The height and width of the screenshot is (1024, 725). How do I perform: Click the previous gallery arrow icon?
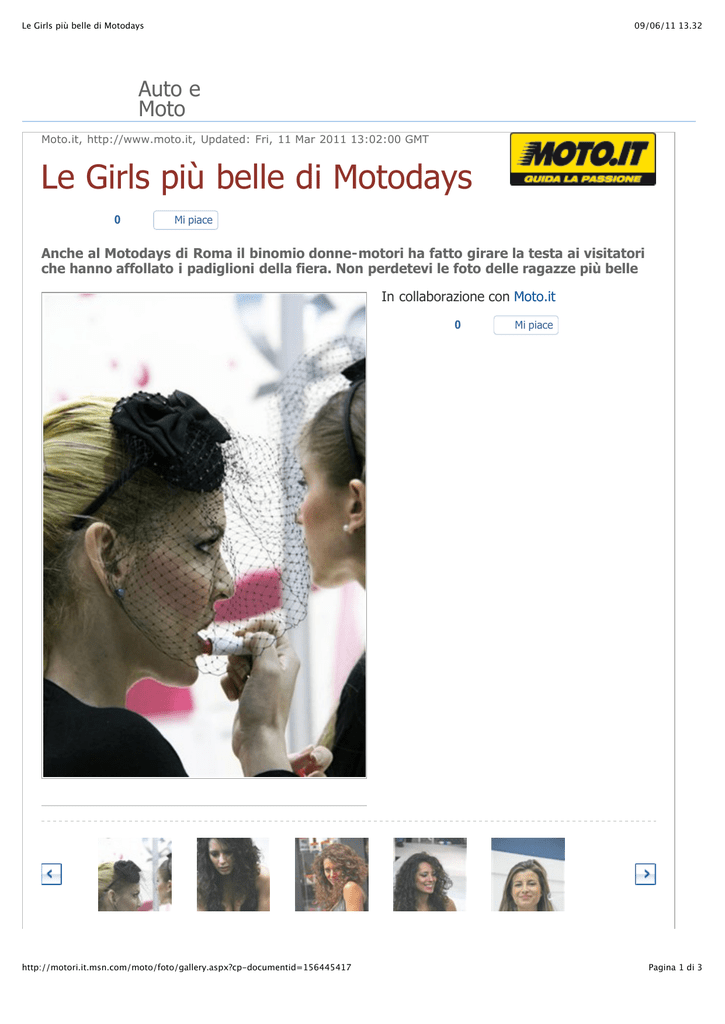tap(52, 874)
